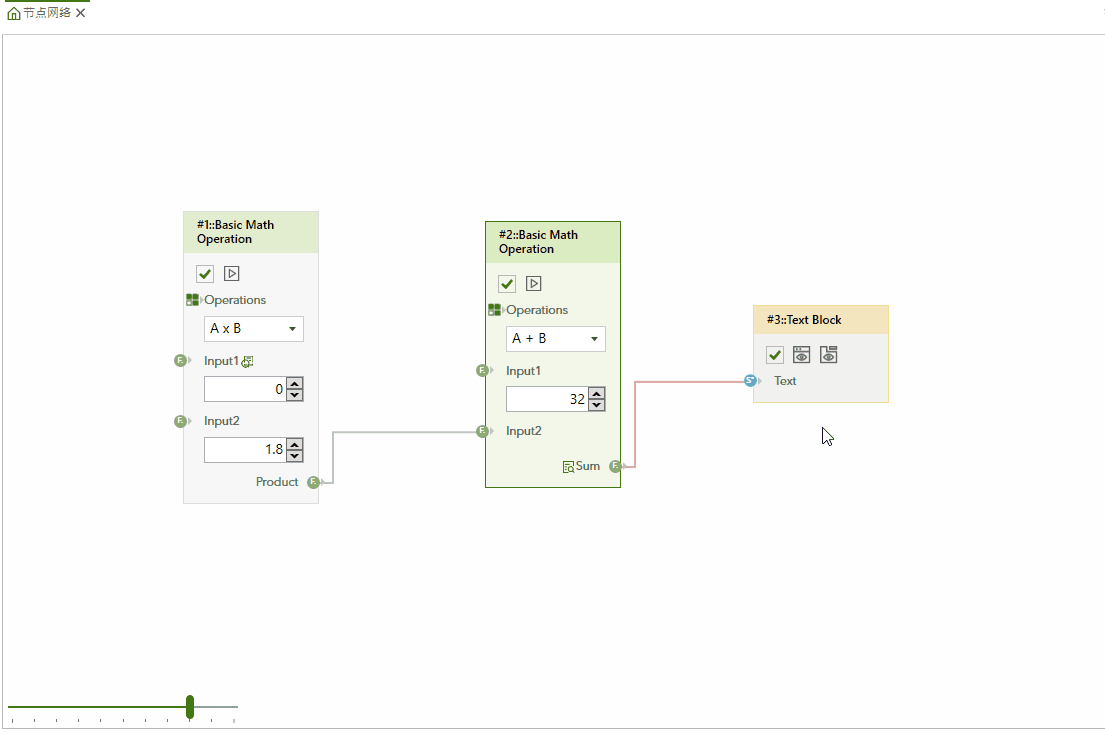This screenshot has width=1105, height=734.
Task: Toggle the second eye preview icon in Text Block
Action: click(828, 355)
